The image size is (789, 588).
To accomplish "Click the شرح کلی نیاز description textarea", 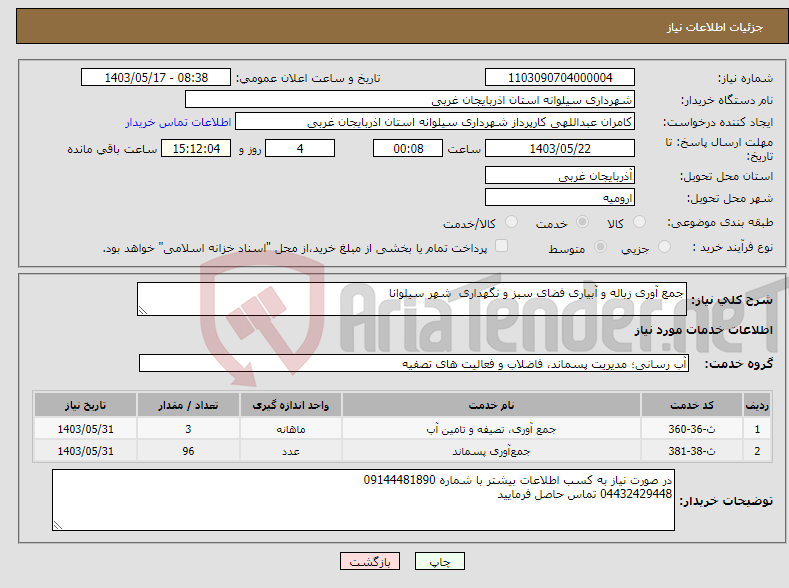I will pyautogui.click(x=412, y=299).
